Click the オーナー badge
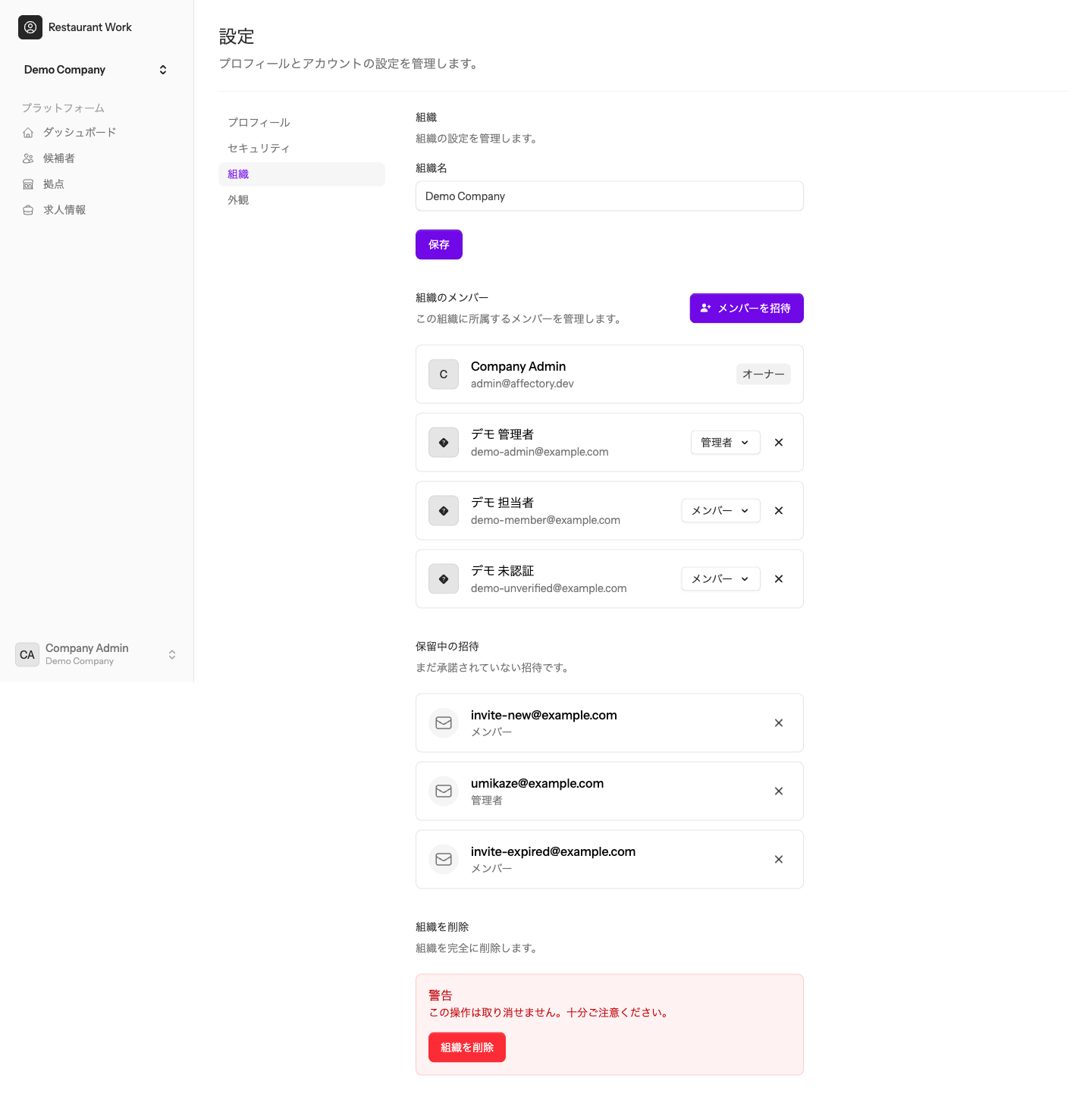The image size is (1092, 1100). click(764, 375)
